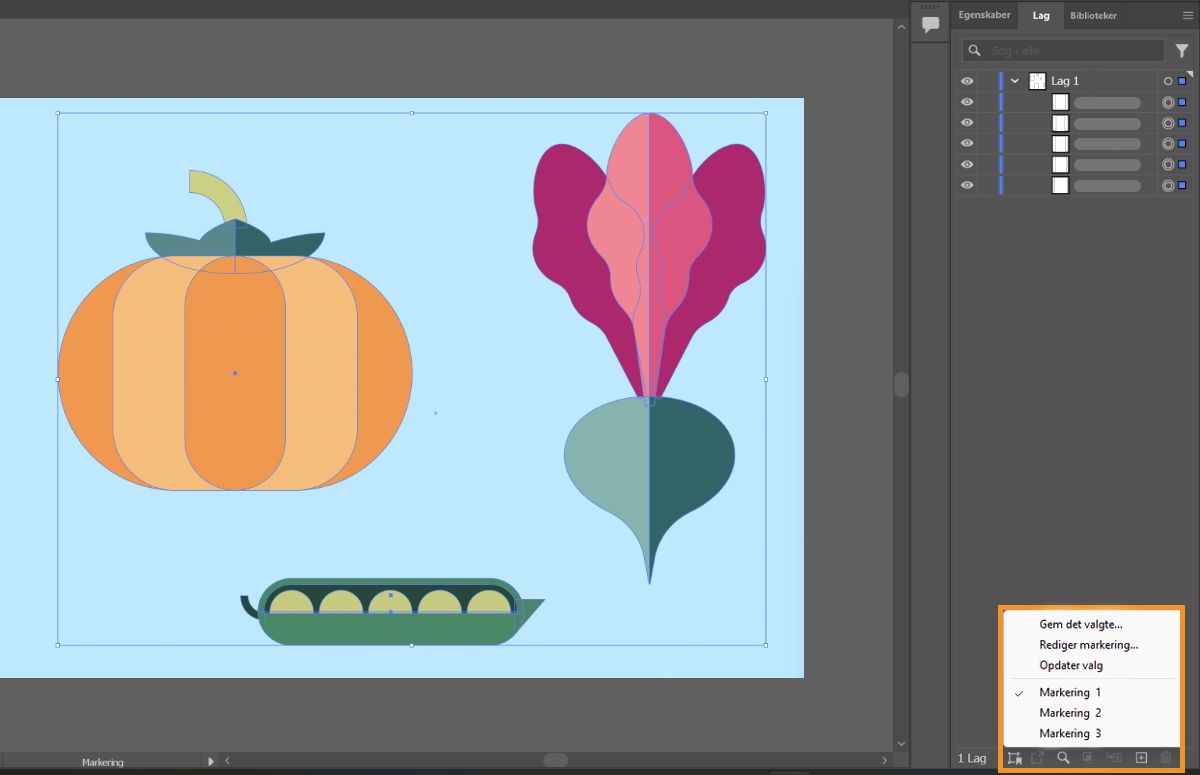The image size is (1200, 775).
Task: Click the delete layer trash icon
Action: point(1166,758)
